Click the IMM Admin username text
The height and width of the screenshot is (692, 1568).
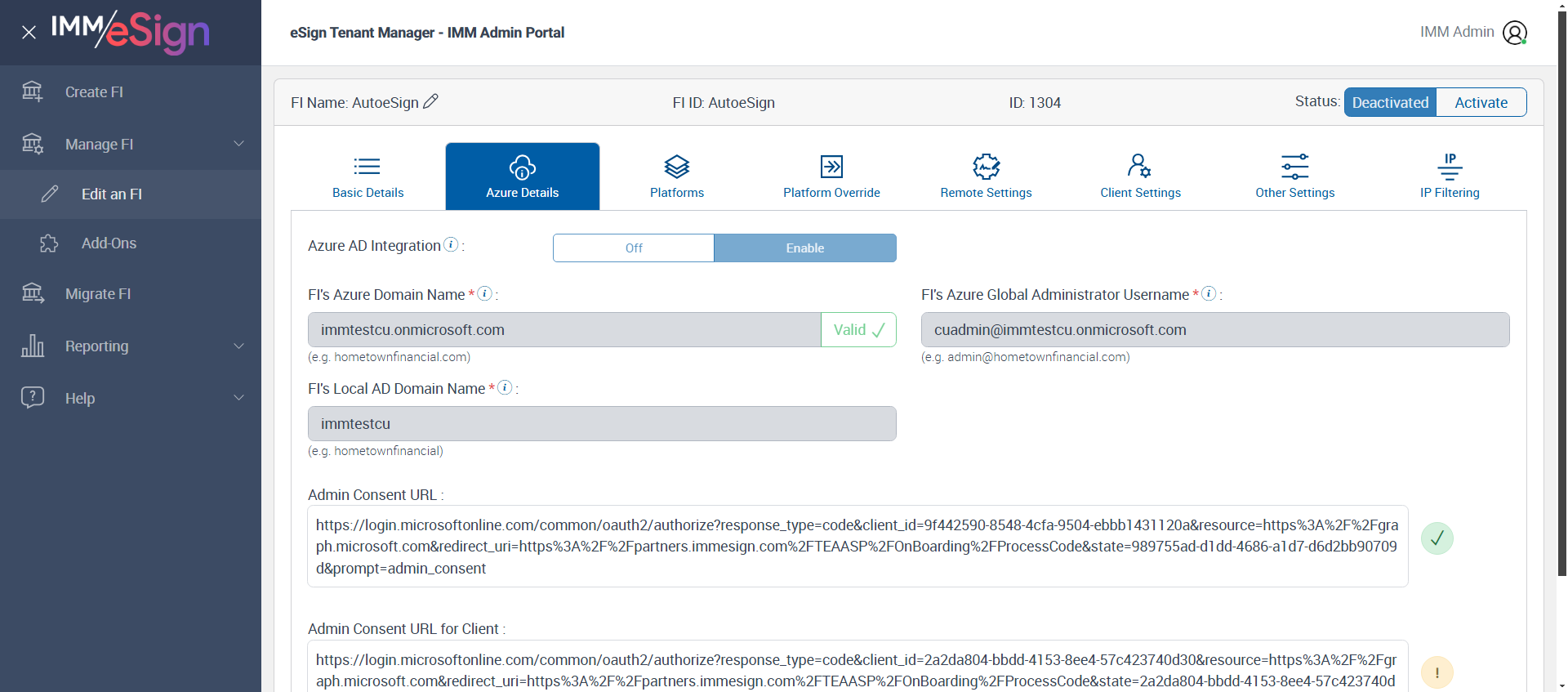[1457, 32]
